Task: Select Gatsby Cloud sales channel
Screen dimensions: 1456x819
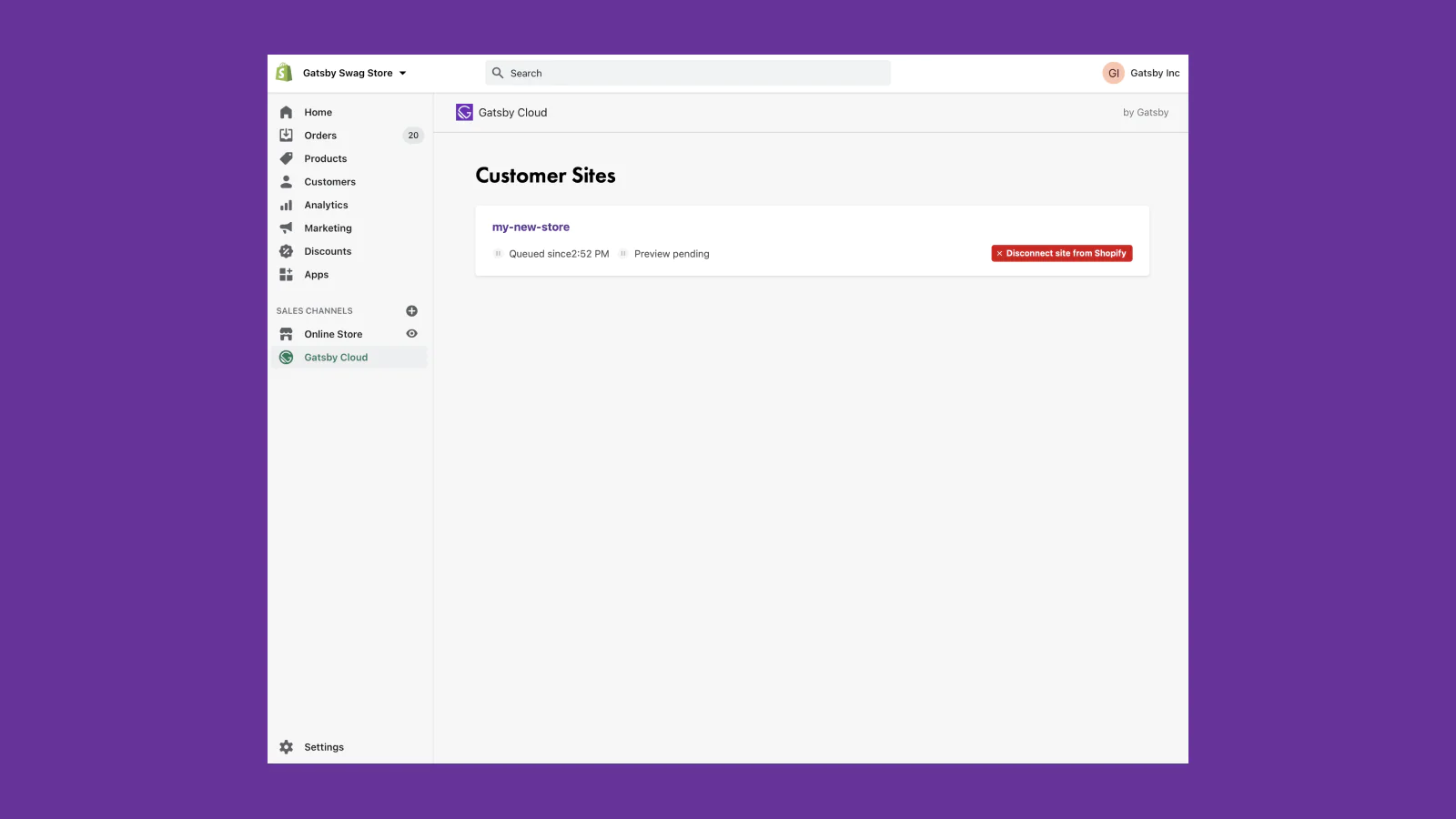Action: click(336, 358)
